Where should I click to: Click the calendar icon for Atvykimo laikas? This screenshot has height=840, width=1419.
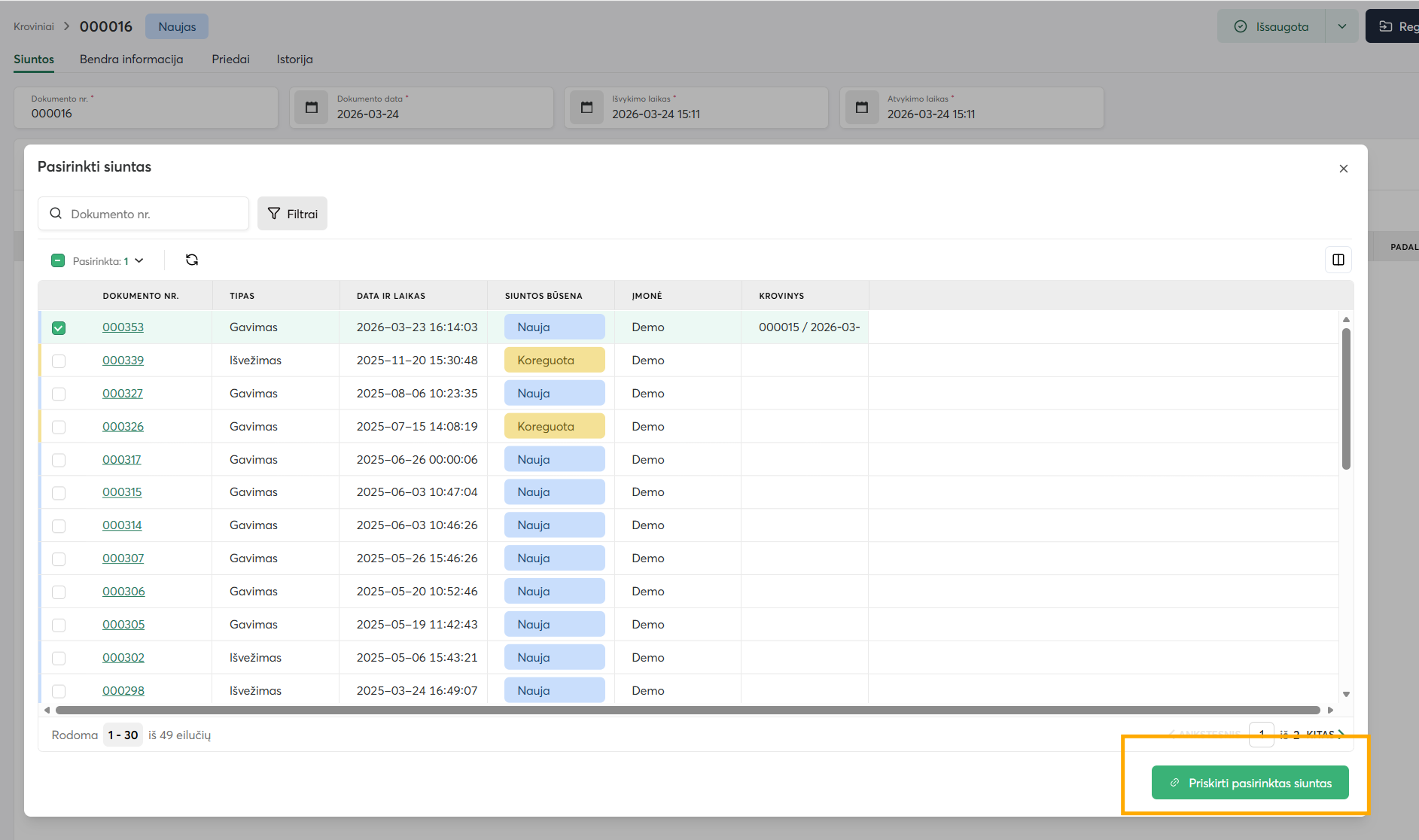862,108
